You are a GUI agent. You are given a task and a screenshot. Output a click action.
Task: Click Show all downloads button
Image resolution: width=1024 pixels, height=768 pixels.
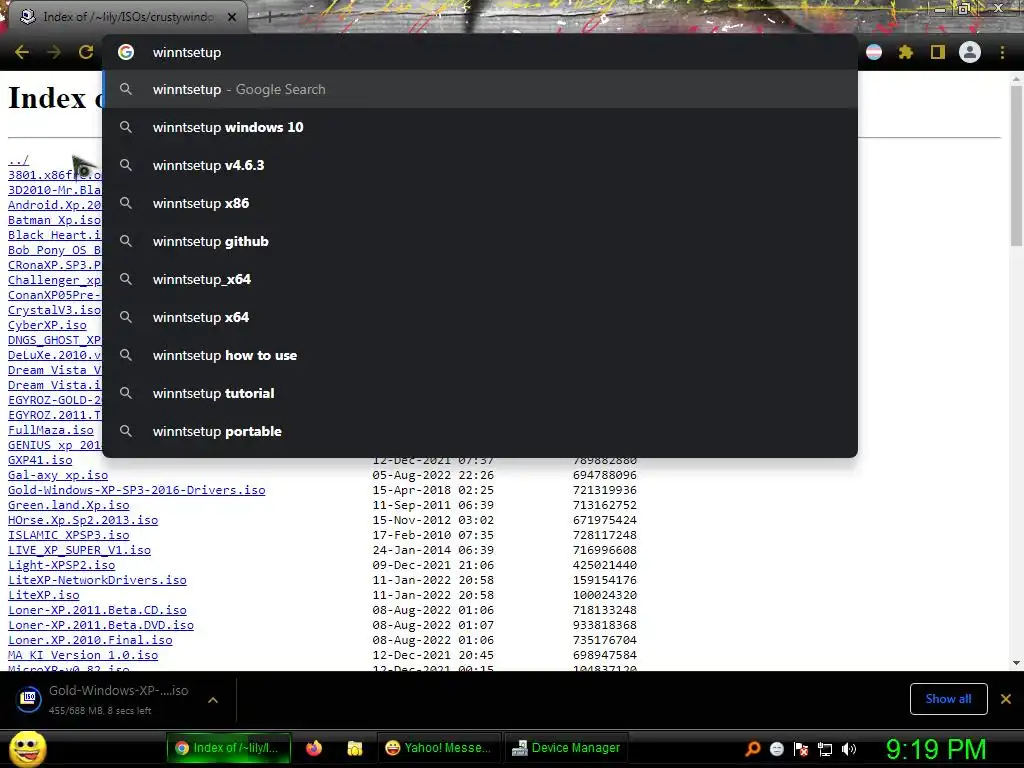pyautogui.click(x=948, y=699)
